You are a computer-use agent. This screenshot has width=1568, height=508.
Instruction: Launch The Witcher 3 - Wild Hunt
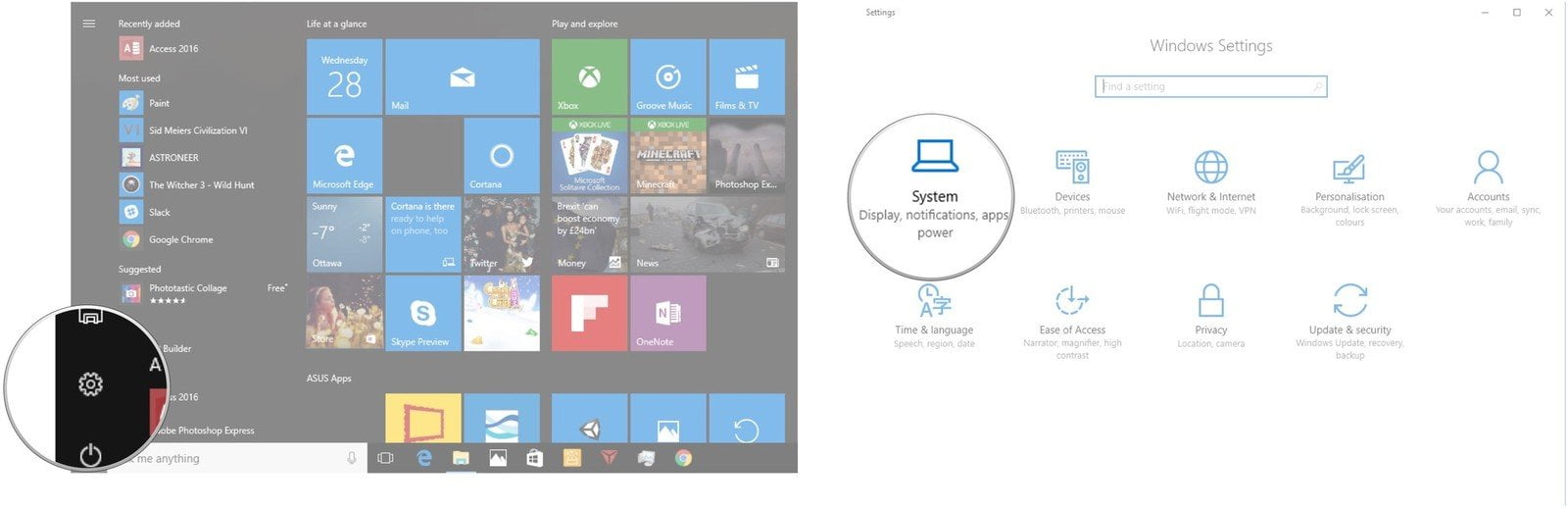pyautogui.click(x=187, y=184)
